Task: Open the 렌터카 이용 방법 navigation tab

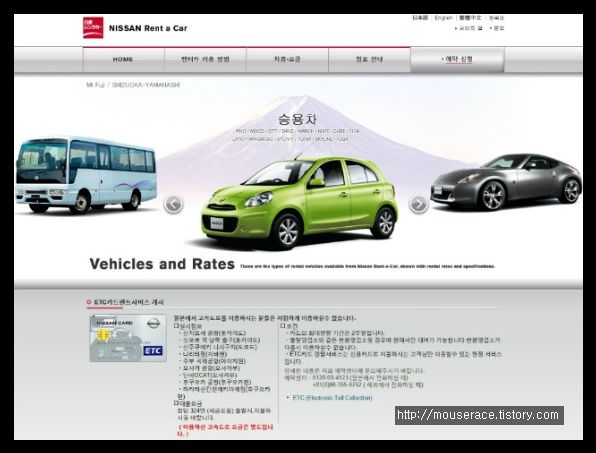Action: pos(205,60)
